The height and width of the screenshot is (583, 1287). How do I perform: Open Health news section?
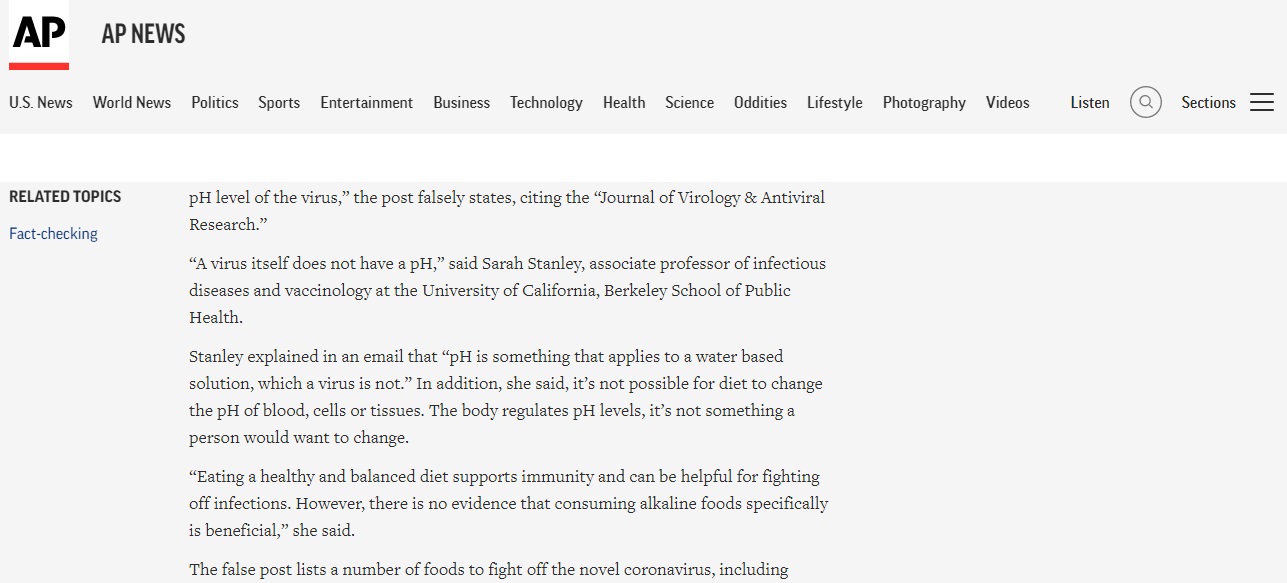pos(624,102)
